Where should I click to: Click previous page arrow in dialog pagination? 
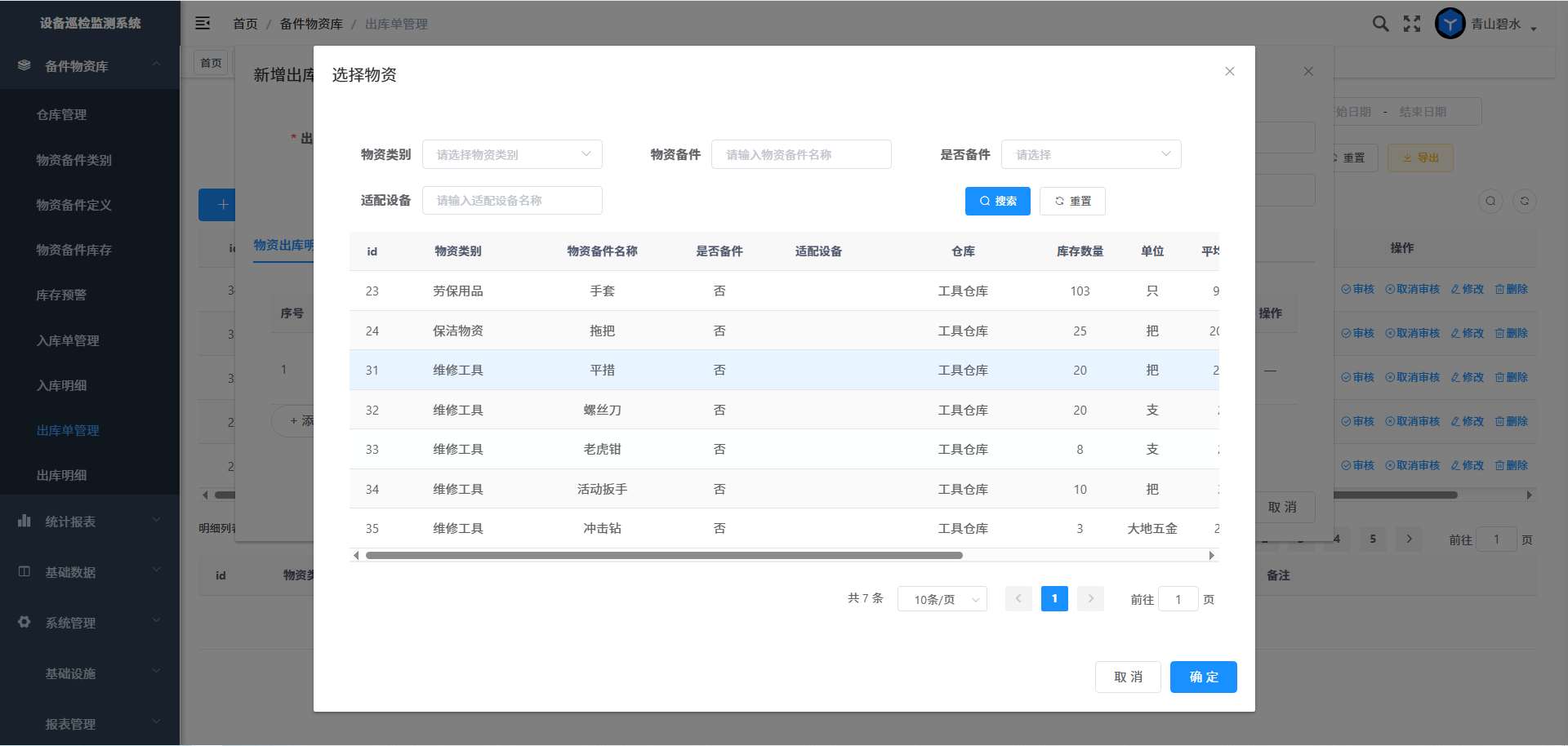(x=1018, y=599)
